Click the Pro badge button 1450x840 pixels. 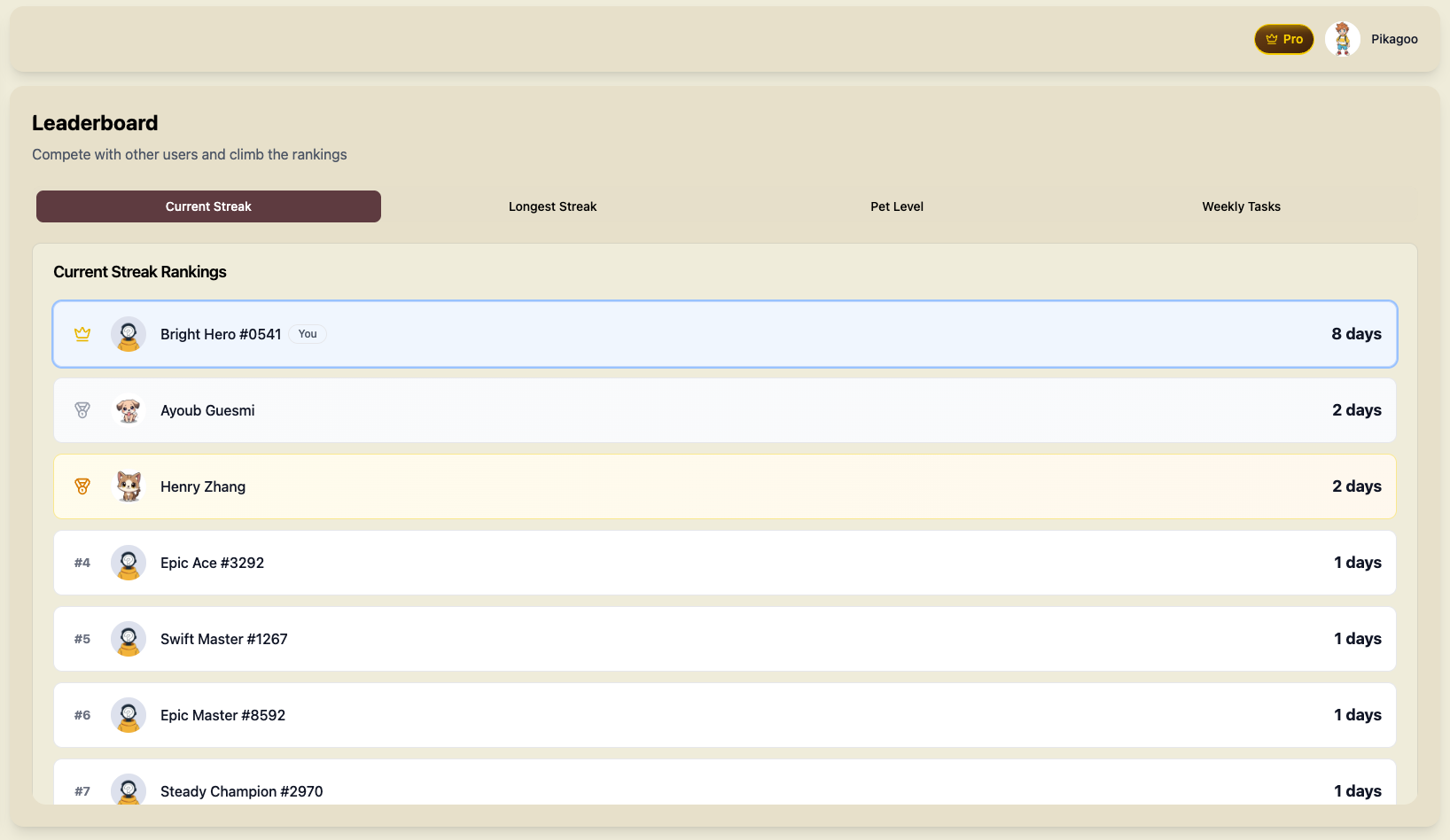(1283, 39)
